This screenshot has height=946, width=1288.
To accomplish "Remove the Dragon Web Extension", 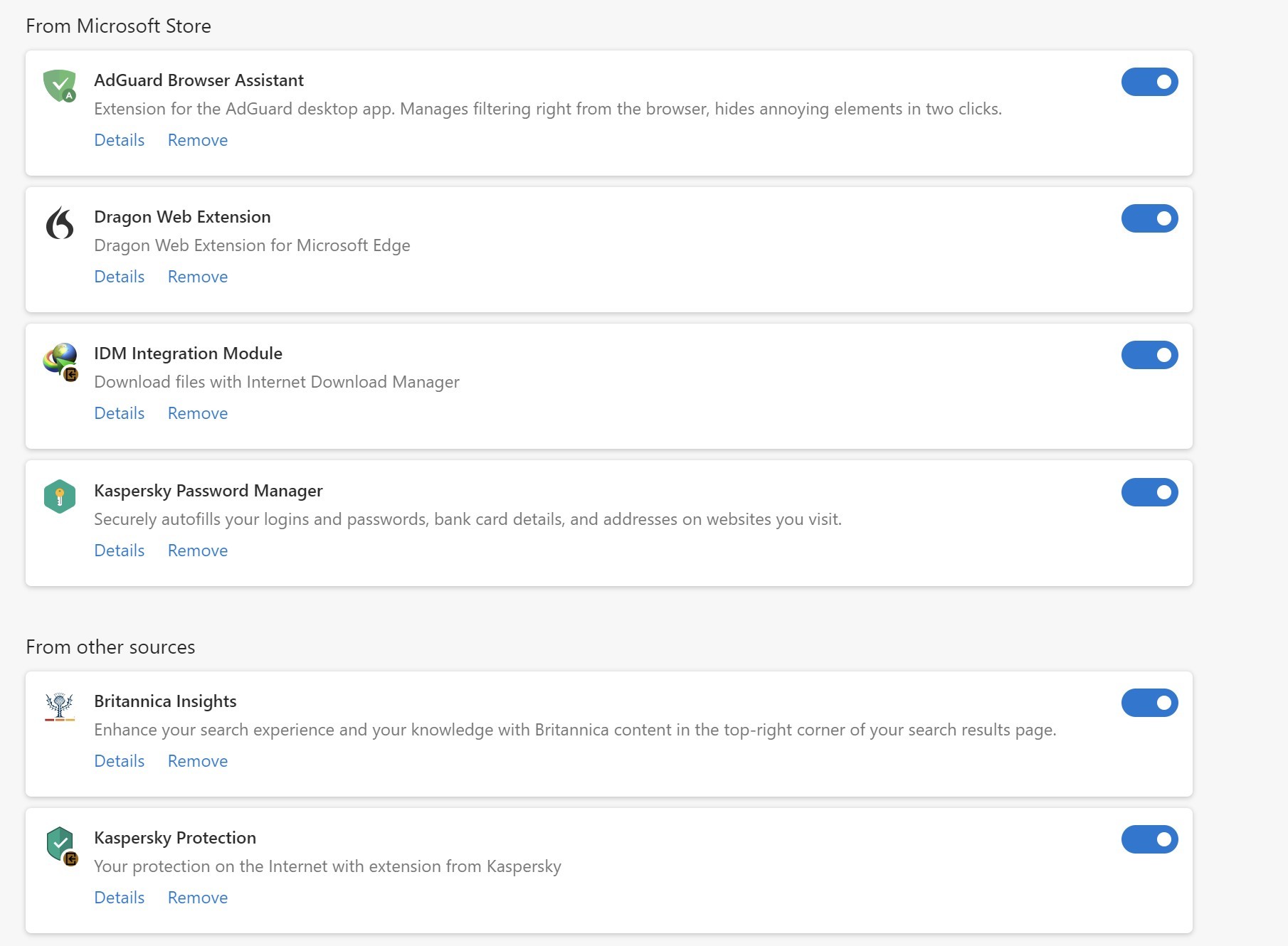I will click(198, 277).
